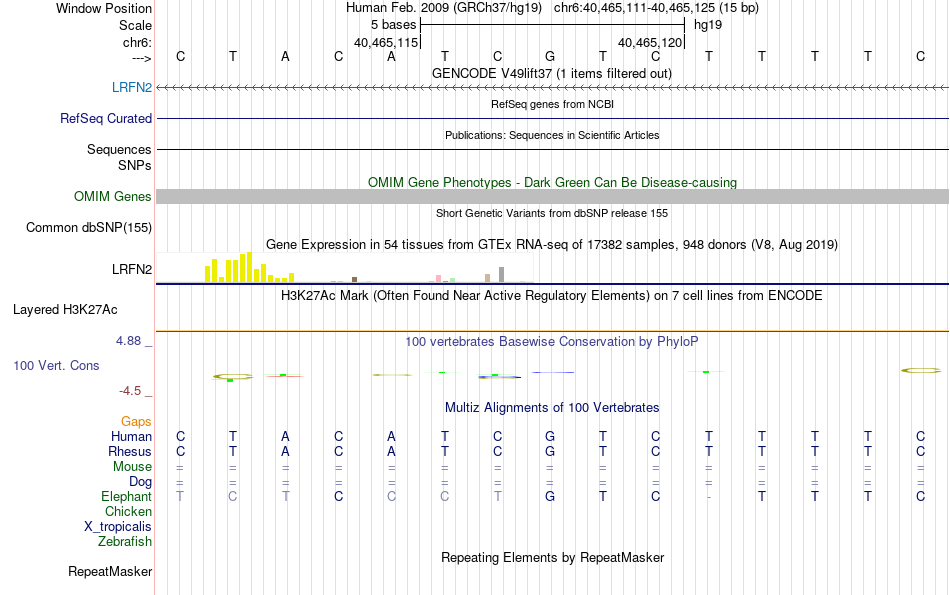Open the RefSeq Curated track label

click(x=105, y=118)
